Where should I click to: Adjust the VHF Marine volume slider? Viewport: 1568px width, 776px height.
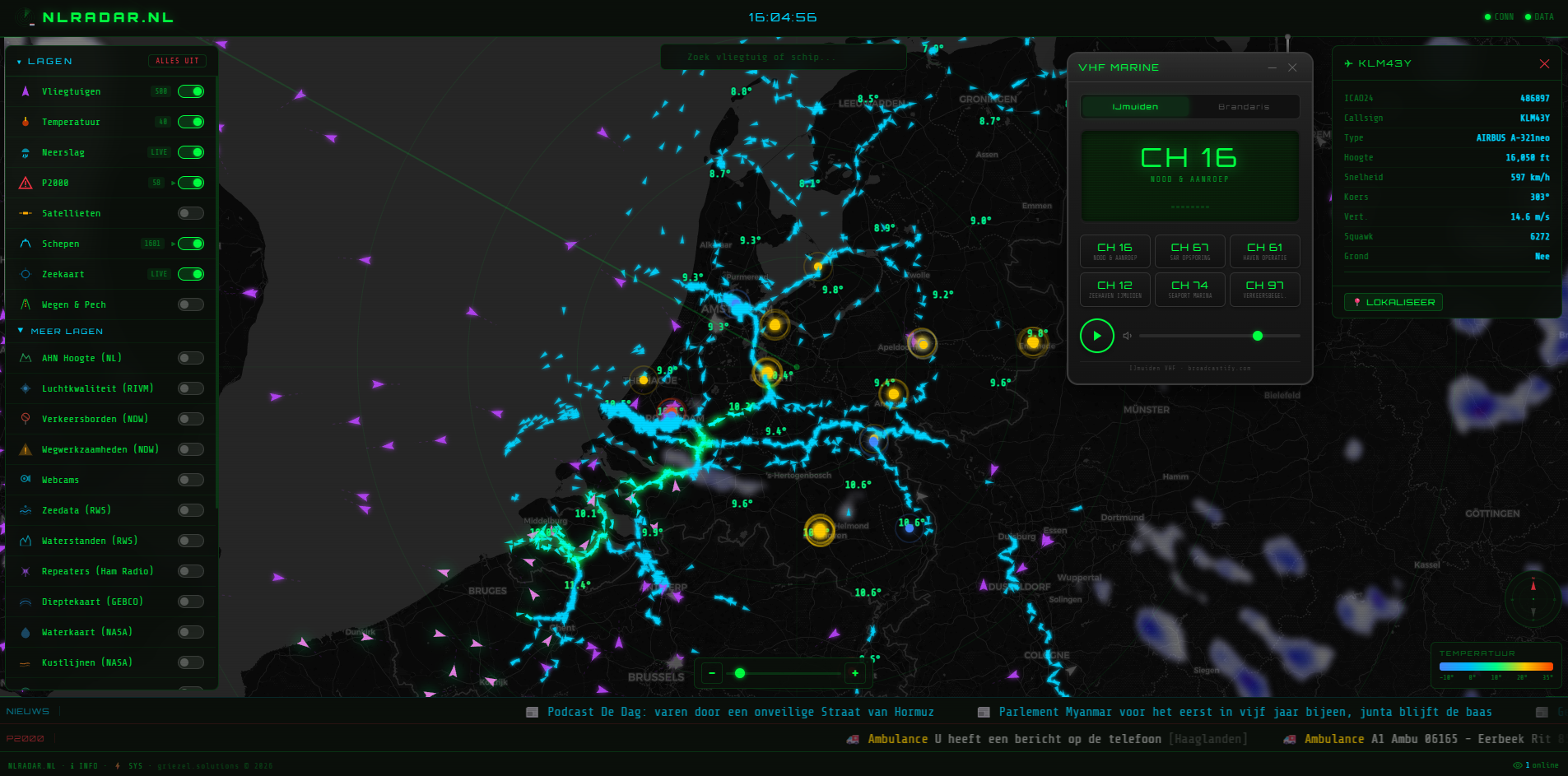tap(1258, 336)
